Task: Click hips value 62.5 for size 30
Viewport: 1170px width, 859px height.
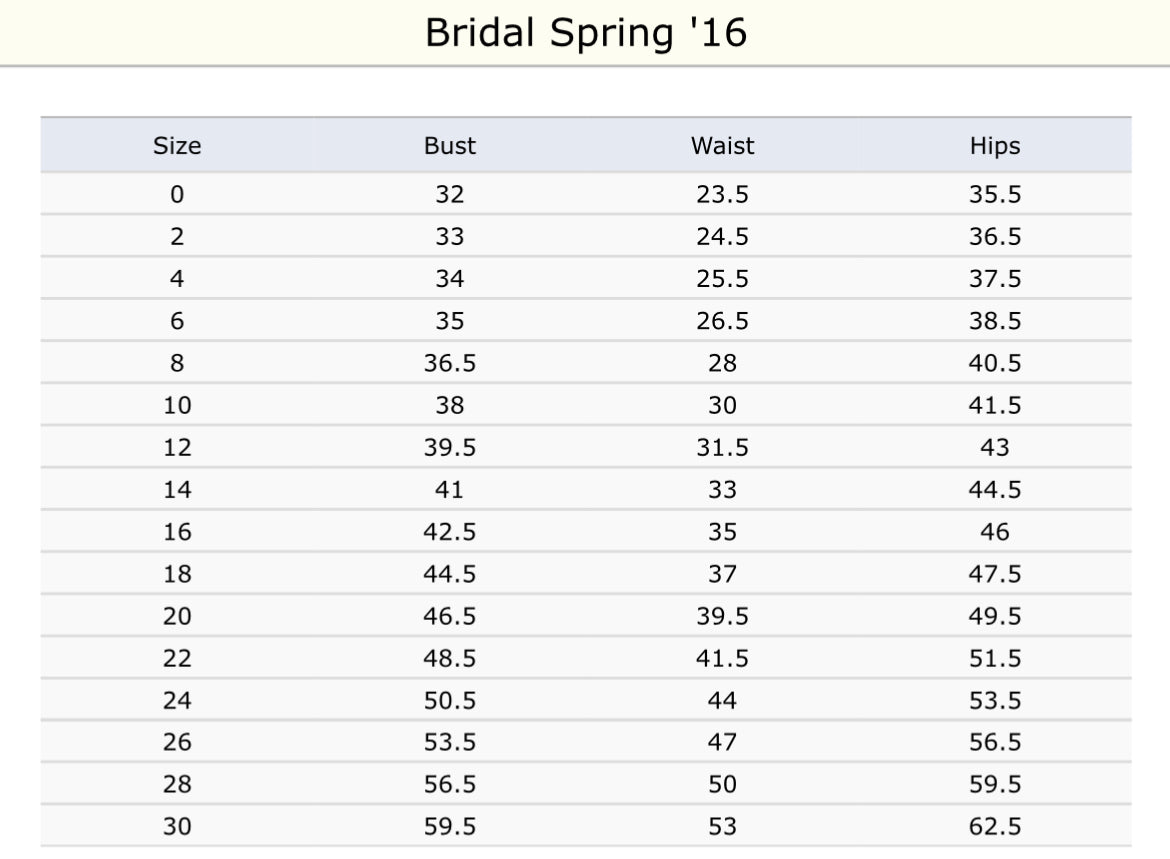Action: [x=994, y=827]
